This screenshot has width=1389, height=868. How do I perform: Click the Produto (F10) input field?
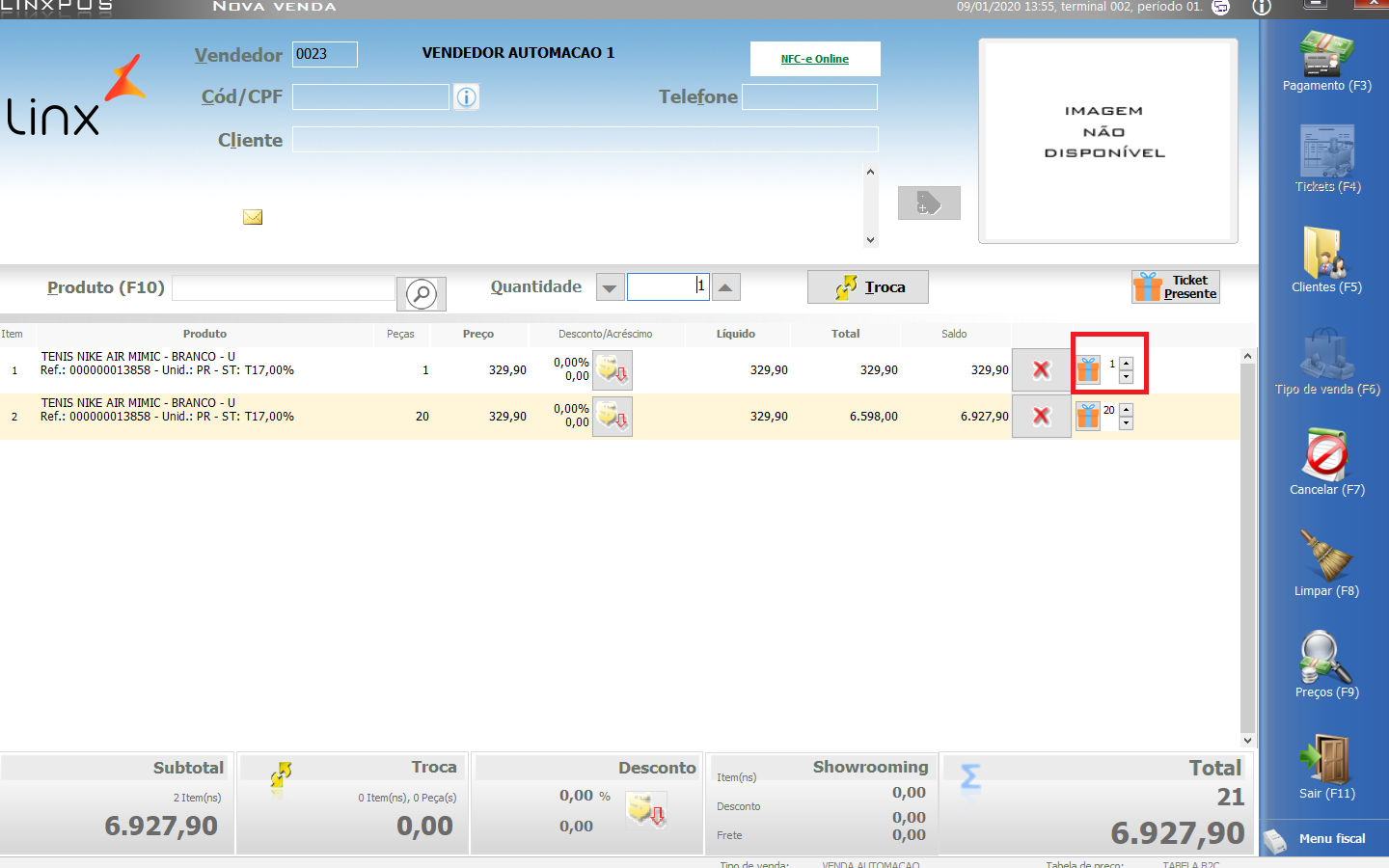[x=284, y=287]
